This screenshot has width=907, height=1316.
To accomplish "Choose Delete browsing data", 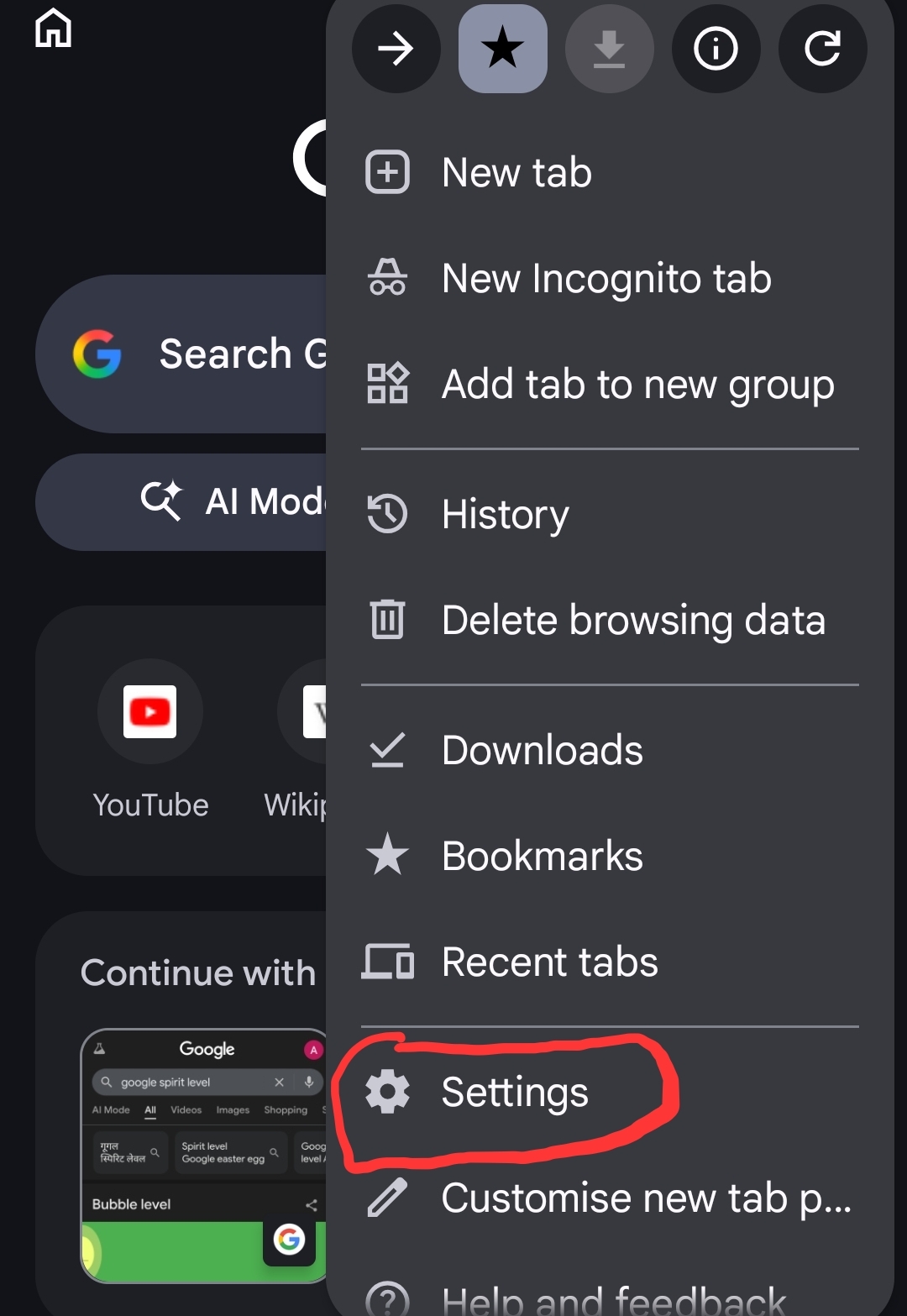I will point(633,620).
